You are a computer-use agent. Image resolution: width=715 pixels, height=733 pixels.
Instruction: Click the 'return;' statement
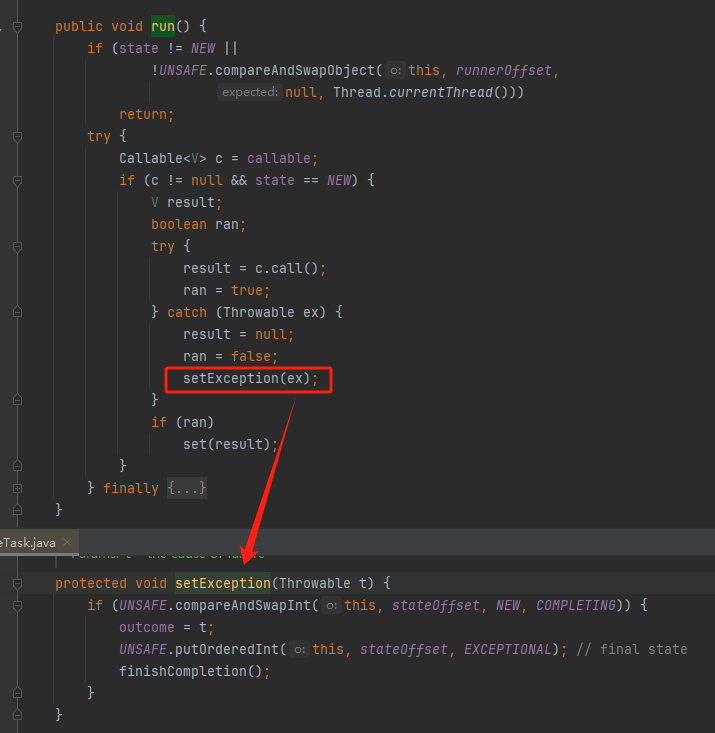146,114
